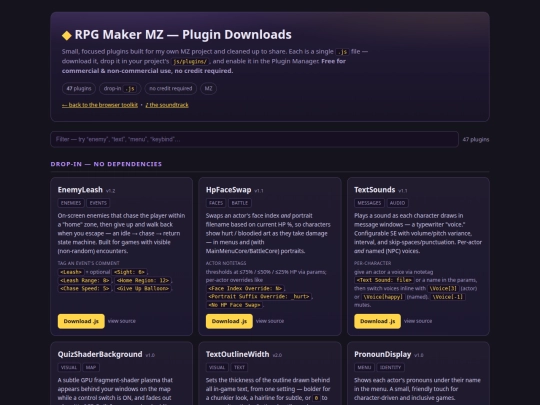Open 'the soundtrack' link
The height and width of the screenshot is (405, 540).
167,105
